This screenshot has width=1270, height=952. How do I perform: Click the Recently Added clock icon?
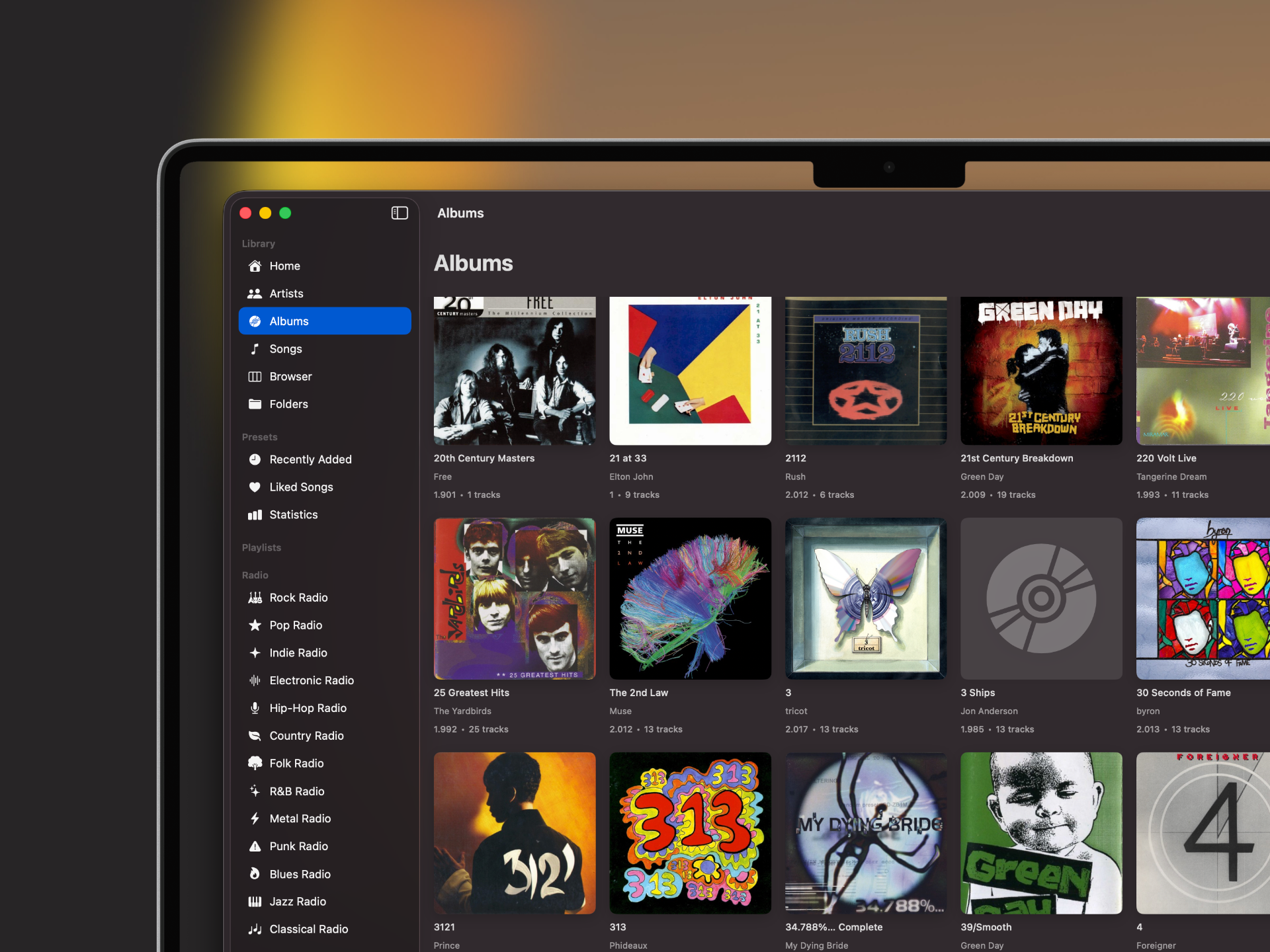(255, 459)
